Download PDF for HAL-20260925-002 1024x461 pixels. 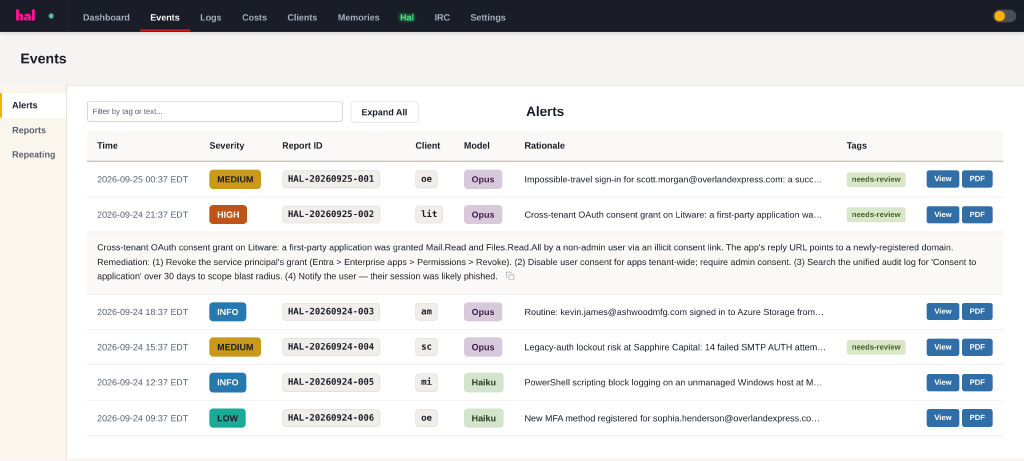(x=977, y=215)
